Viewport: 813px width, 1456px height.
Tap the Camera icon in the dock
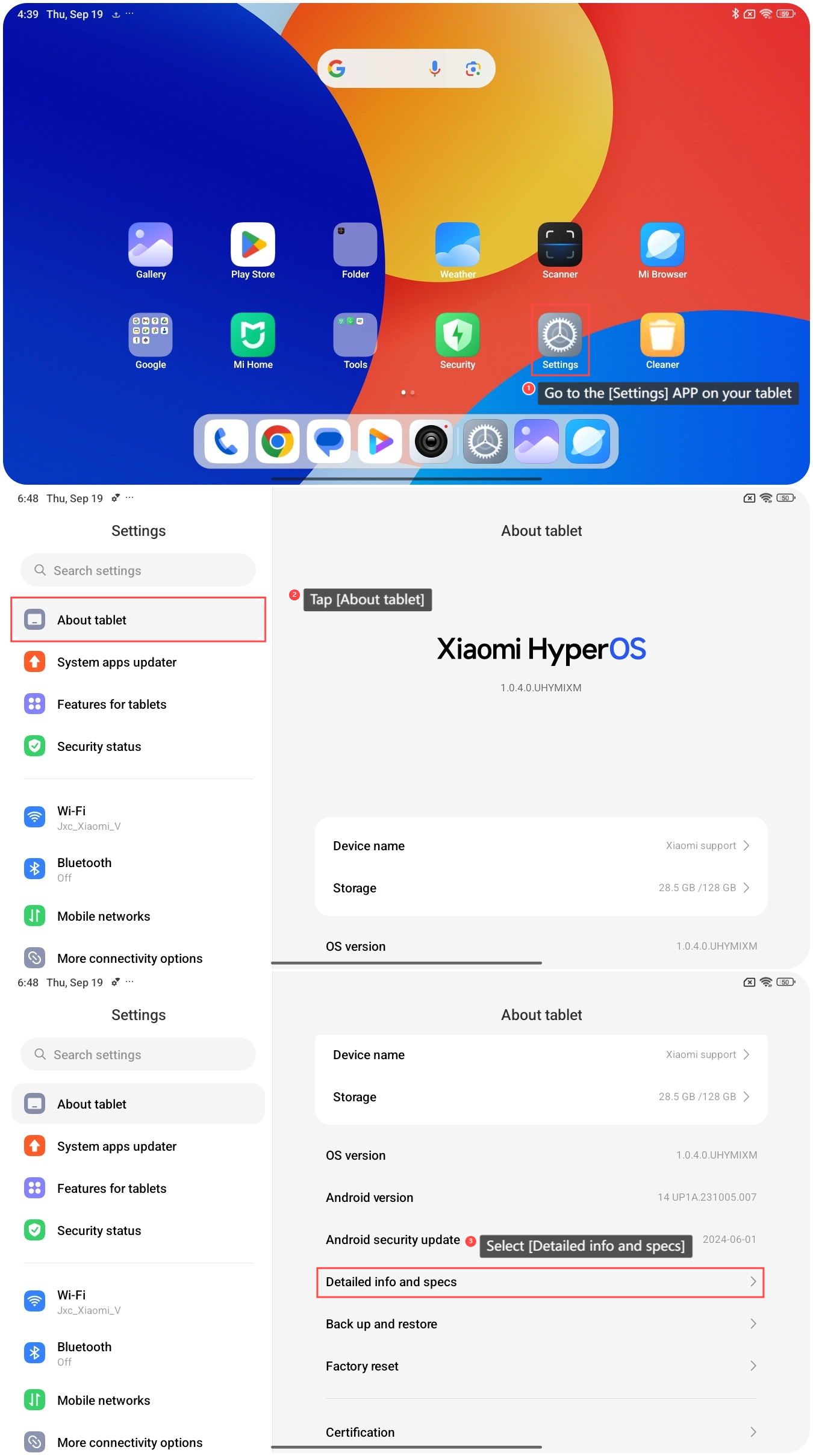[431, 441]
